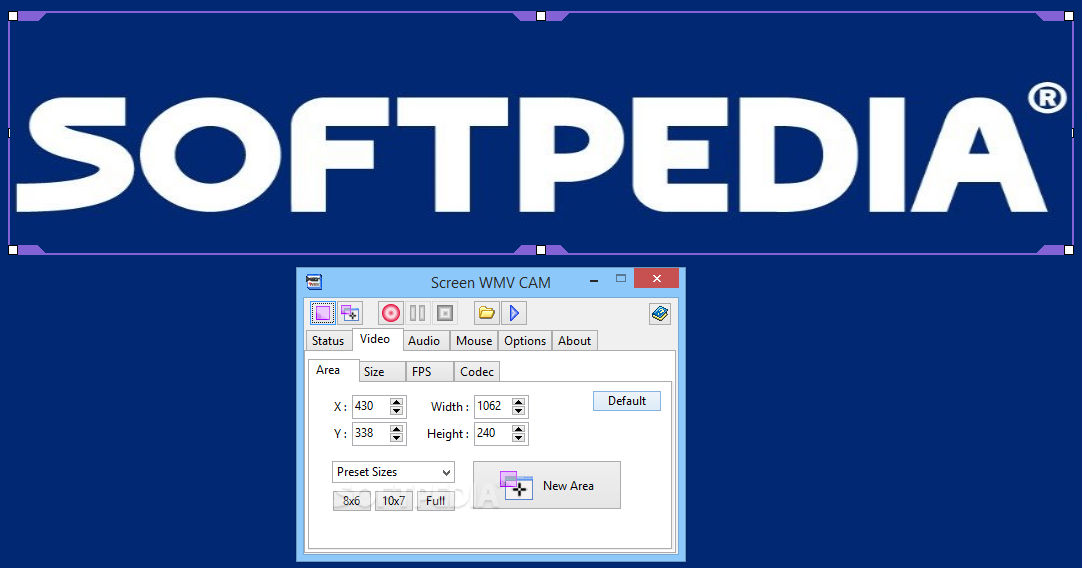Set capture area to Full
1082x568 pixels.
click(435, 501)
